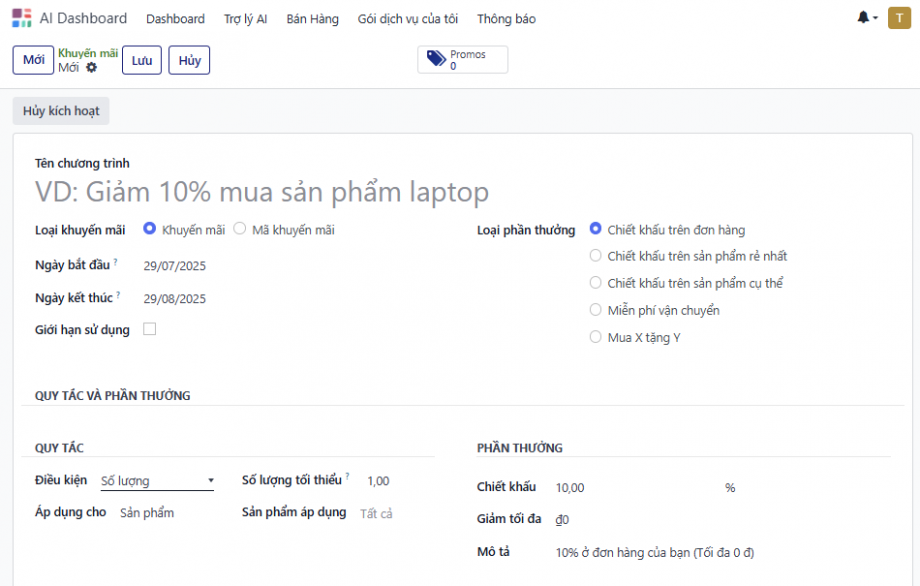
Task: Click the Promos tag icon
Action: [x=436, y=60]
